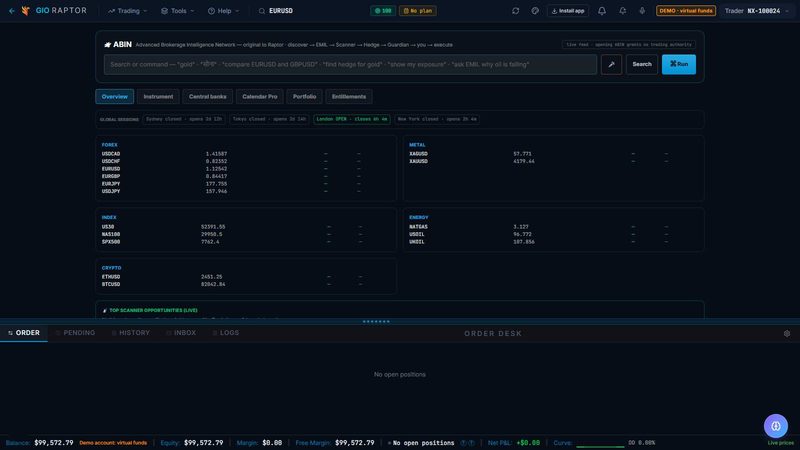Click the Tokyo closed session chip
The width and height of the screenshot is (800, 450).
(x=269, y=119)
